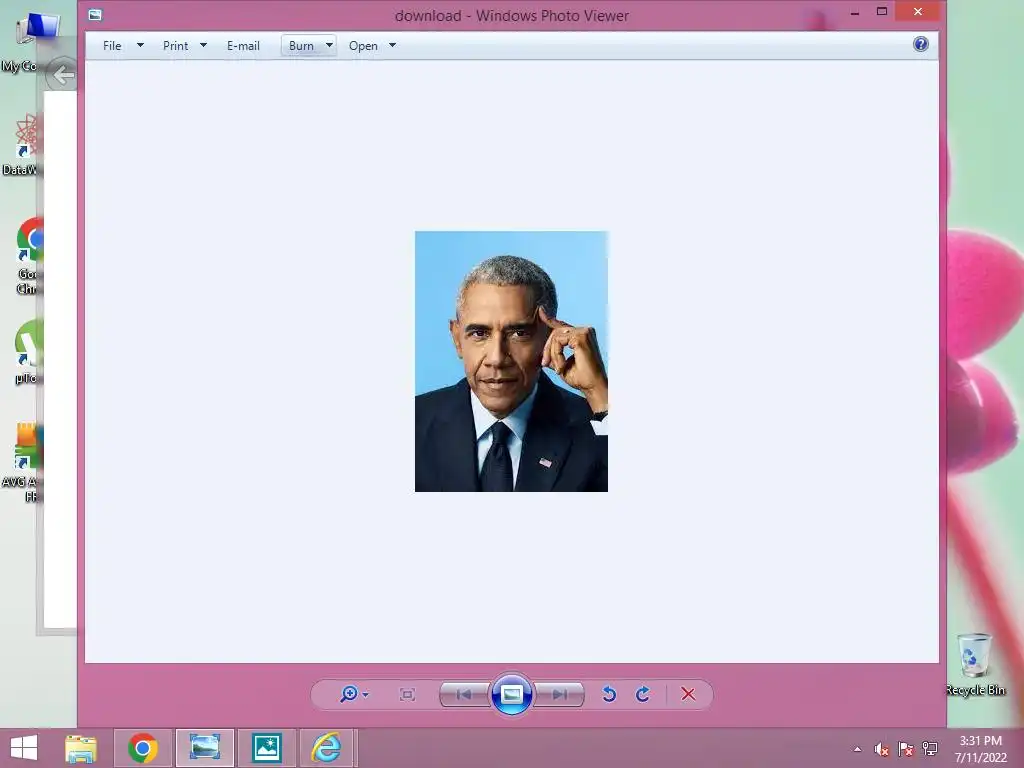The image size is (1024, 768).
Task: Click the Photo Viewer title bar icon
Action: coord(95,14)
